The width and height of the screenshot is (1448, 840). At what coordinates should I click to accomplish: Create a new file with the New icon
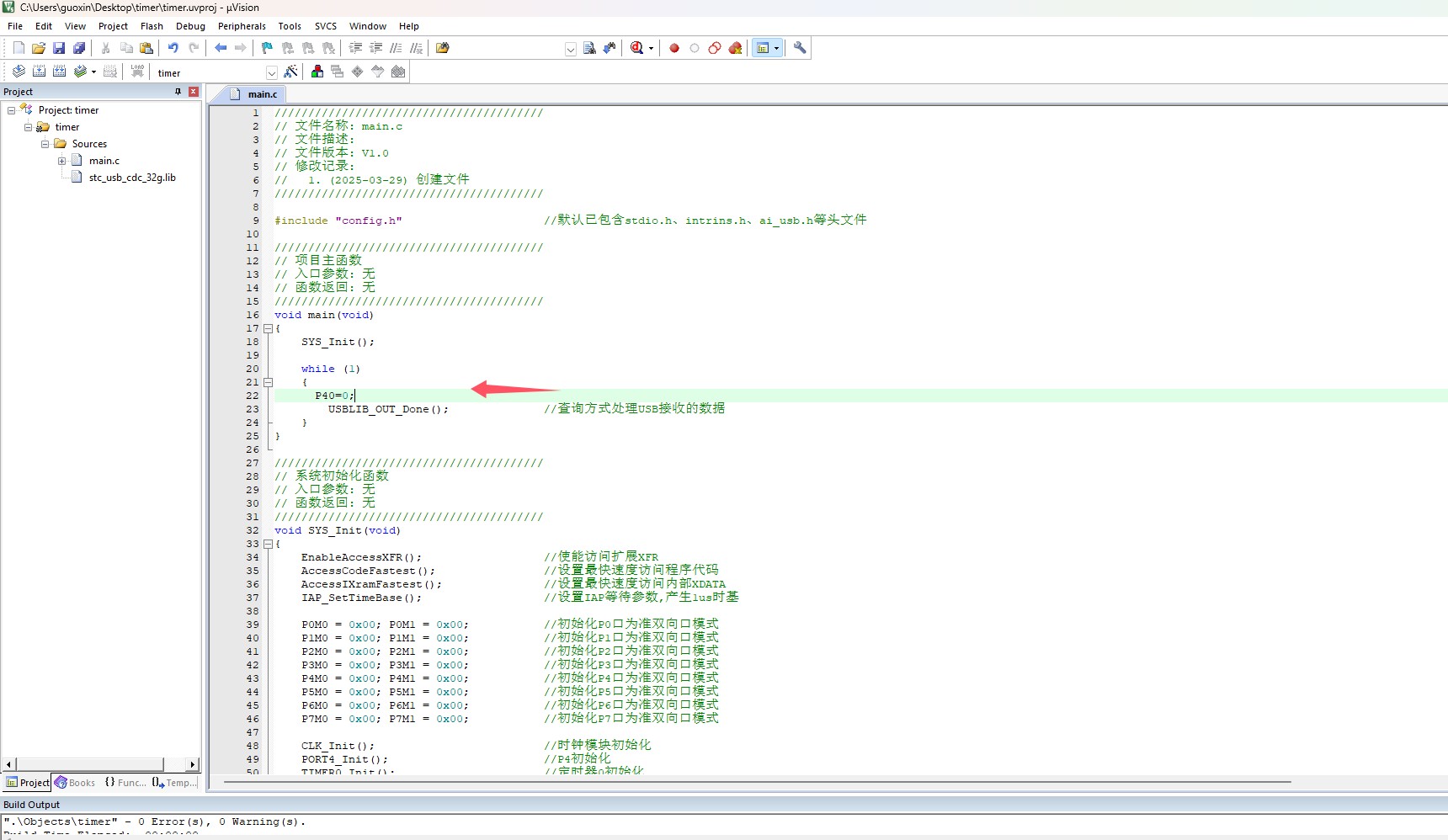pyautogui.click(x=19, y=48)
